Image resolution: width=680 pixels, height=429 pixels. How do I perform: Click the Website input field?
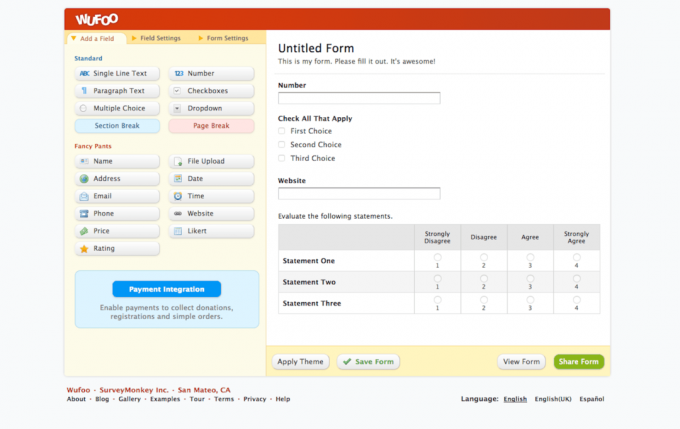tap(359, 193)
